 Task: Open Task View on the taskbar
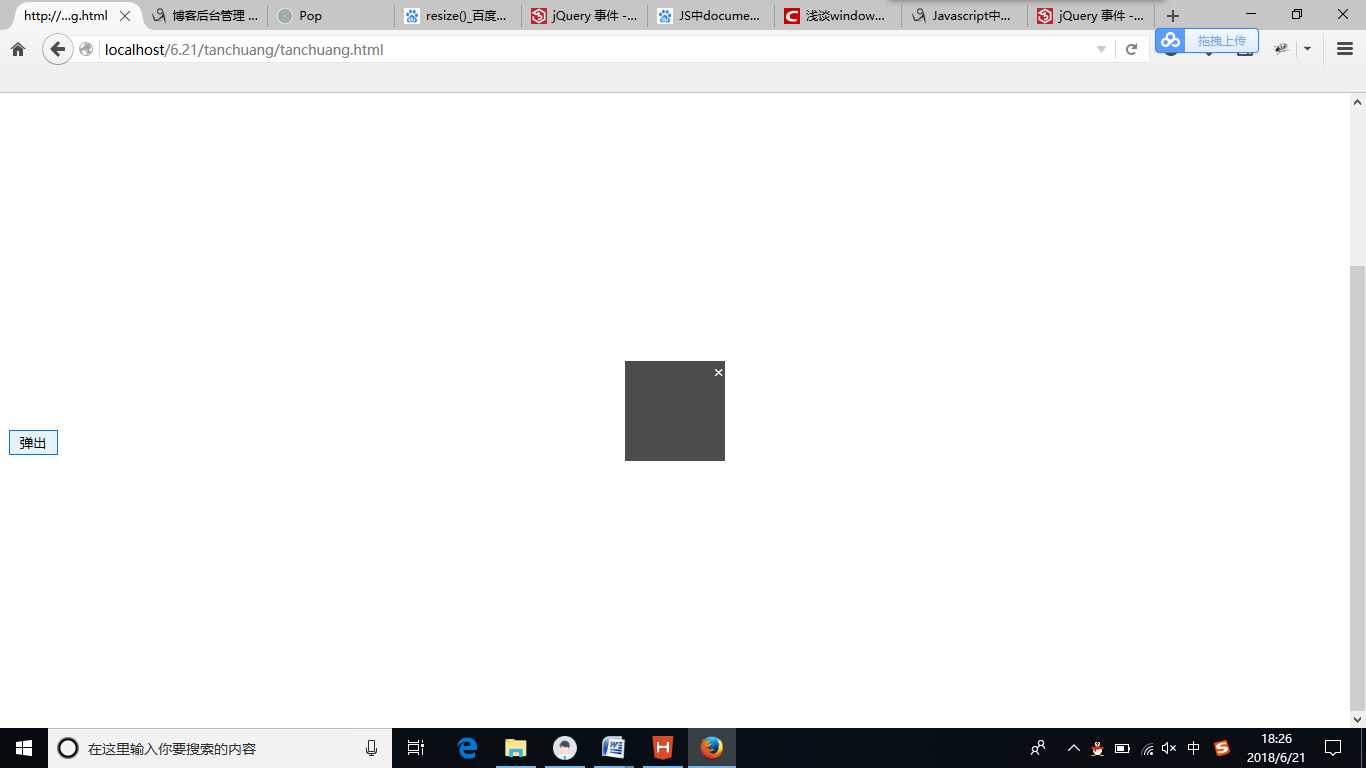point(416,748)
